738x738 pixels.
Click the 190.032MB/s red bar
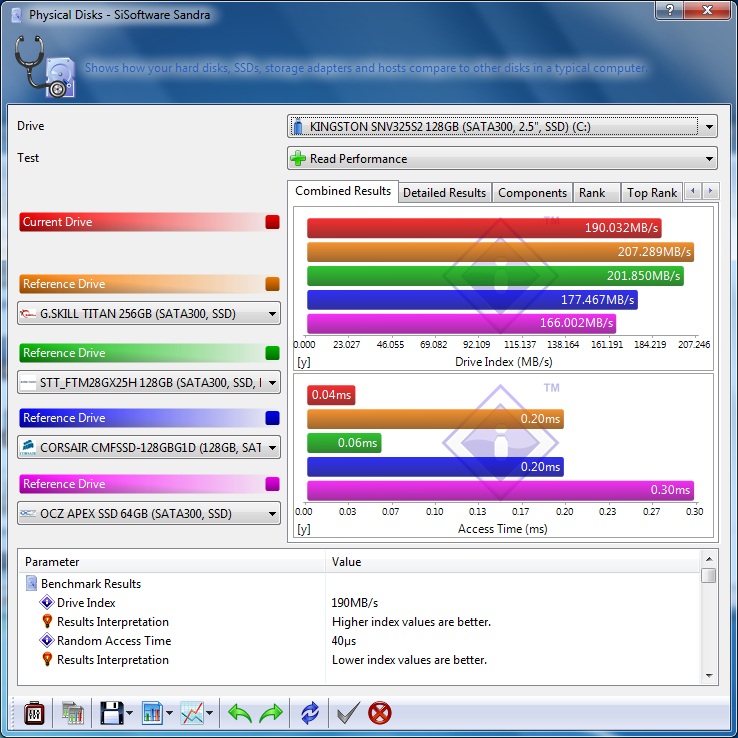pos(484,228)
